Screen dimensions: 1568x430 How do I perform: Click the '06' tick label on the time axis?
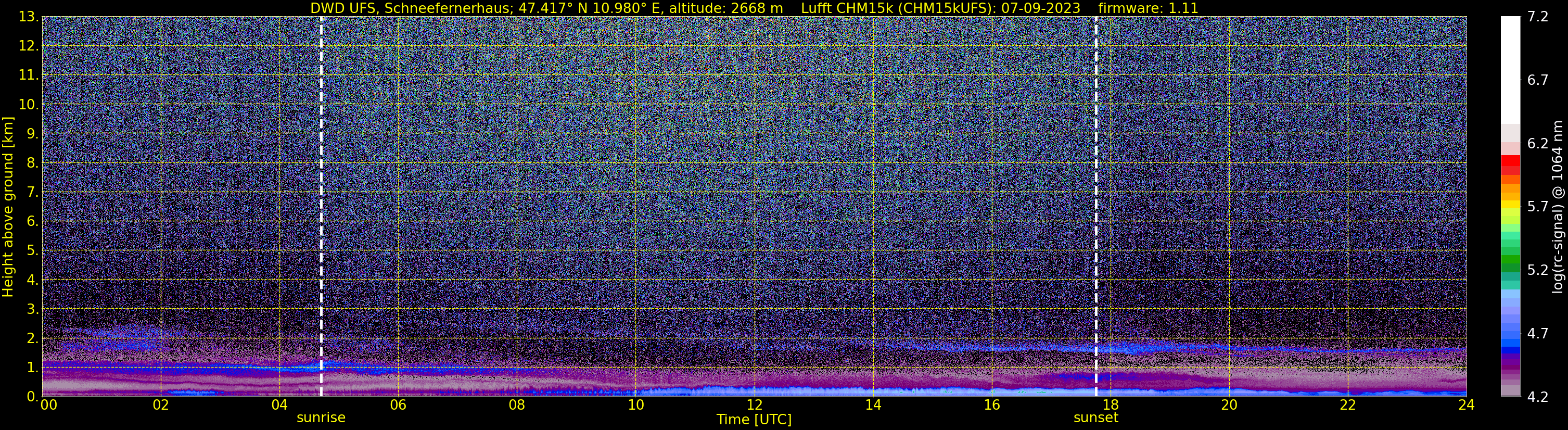398,406
